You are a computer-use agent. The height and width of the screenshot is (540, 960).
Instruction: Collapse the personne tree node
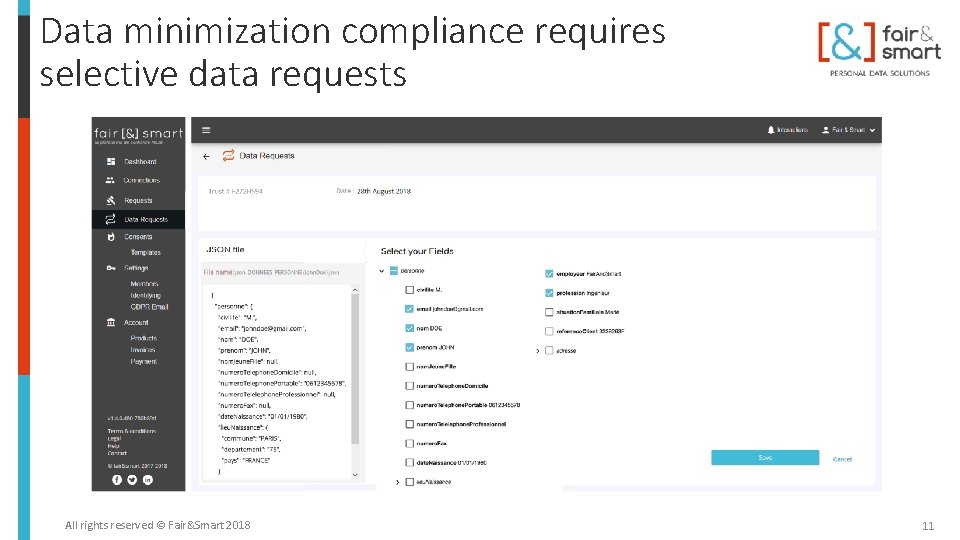382,271
